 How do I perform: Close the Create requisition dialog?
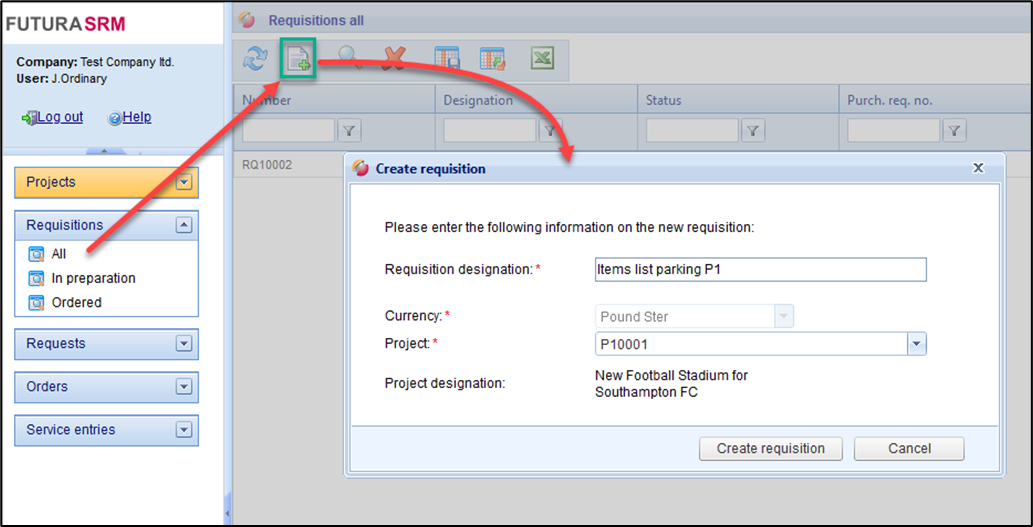(x=978, y=168)
